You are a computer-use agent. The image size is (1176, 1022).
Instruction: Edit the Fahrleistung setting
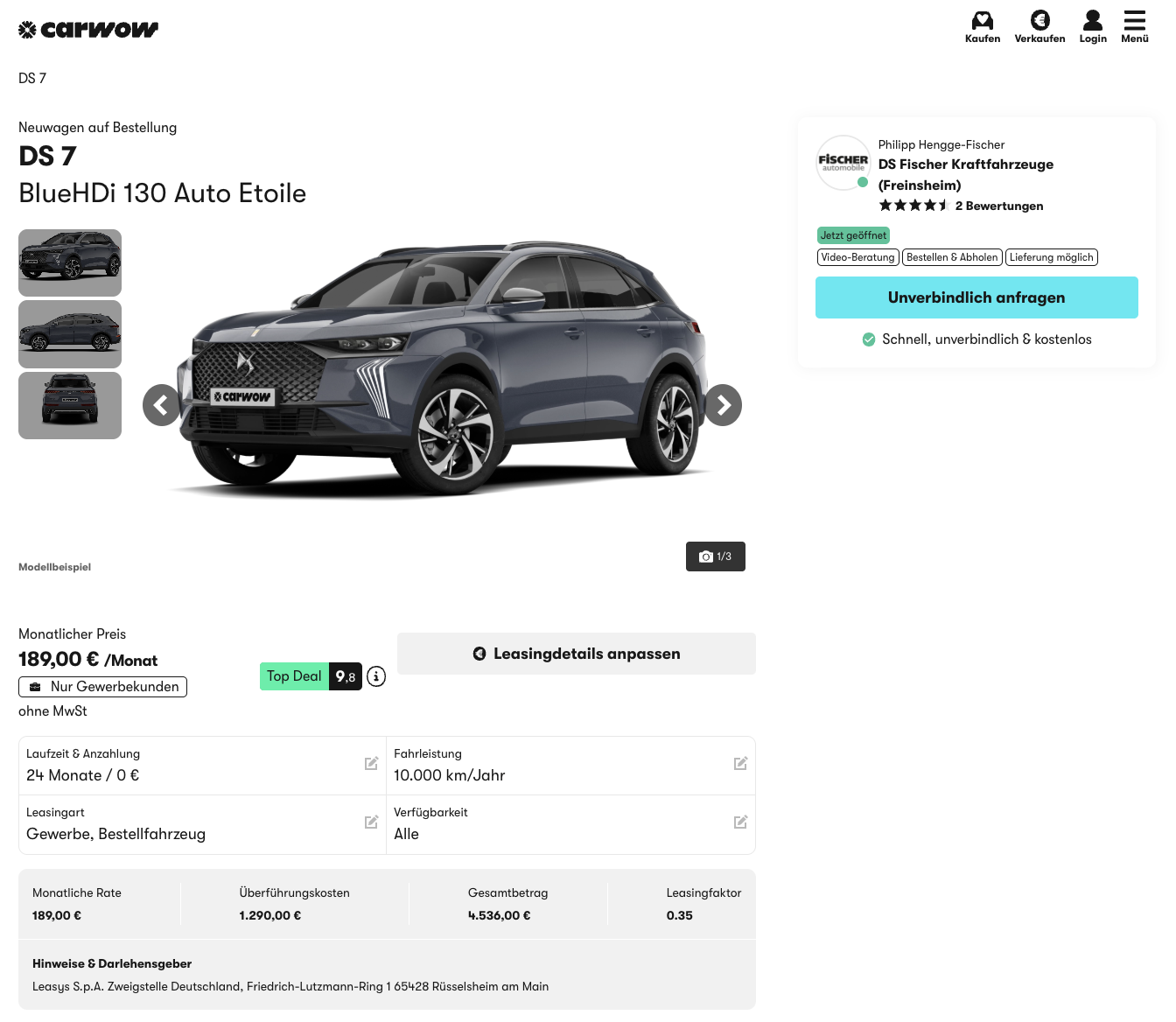pyautogui.click(x=740, y=764)
